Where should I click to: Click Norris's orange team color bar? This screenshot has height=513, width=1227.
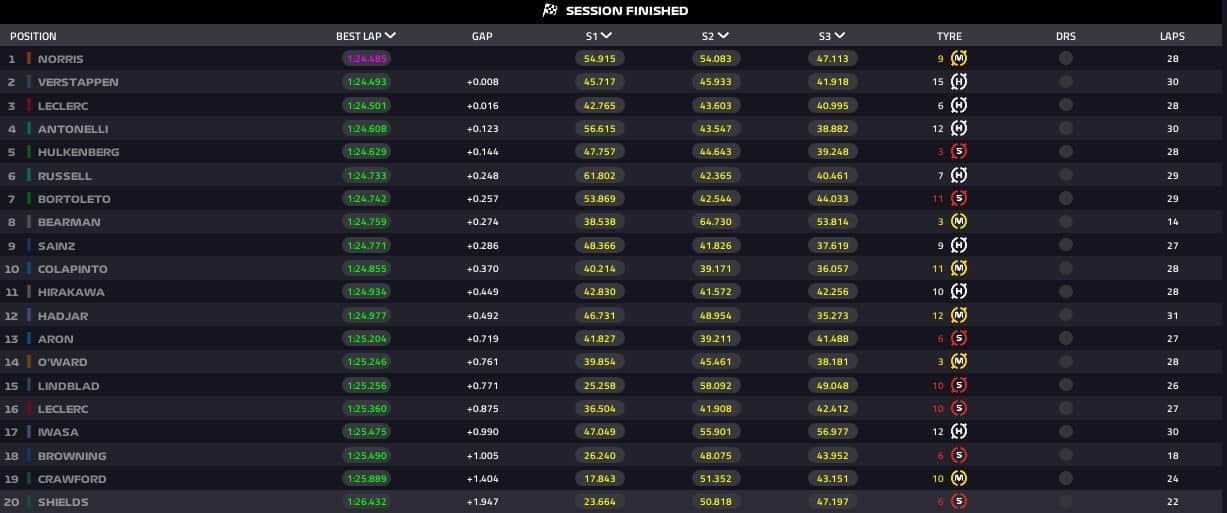click(x=29, y=59)
